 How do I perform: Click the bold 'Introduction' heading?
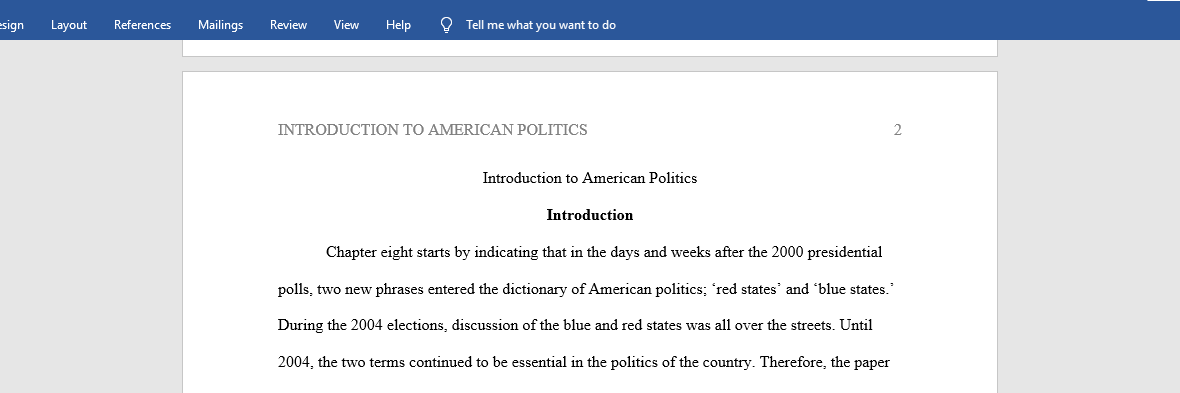[x=590, y=215]
